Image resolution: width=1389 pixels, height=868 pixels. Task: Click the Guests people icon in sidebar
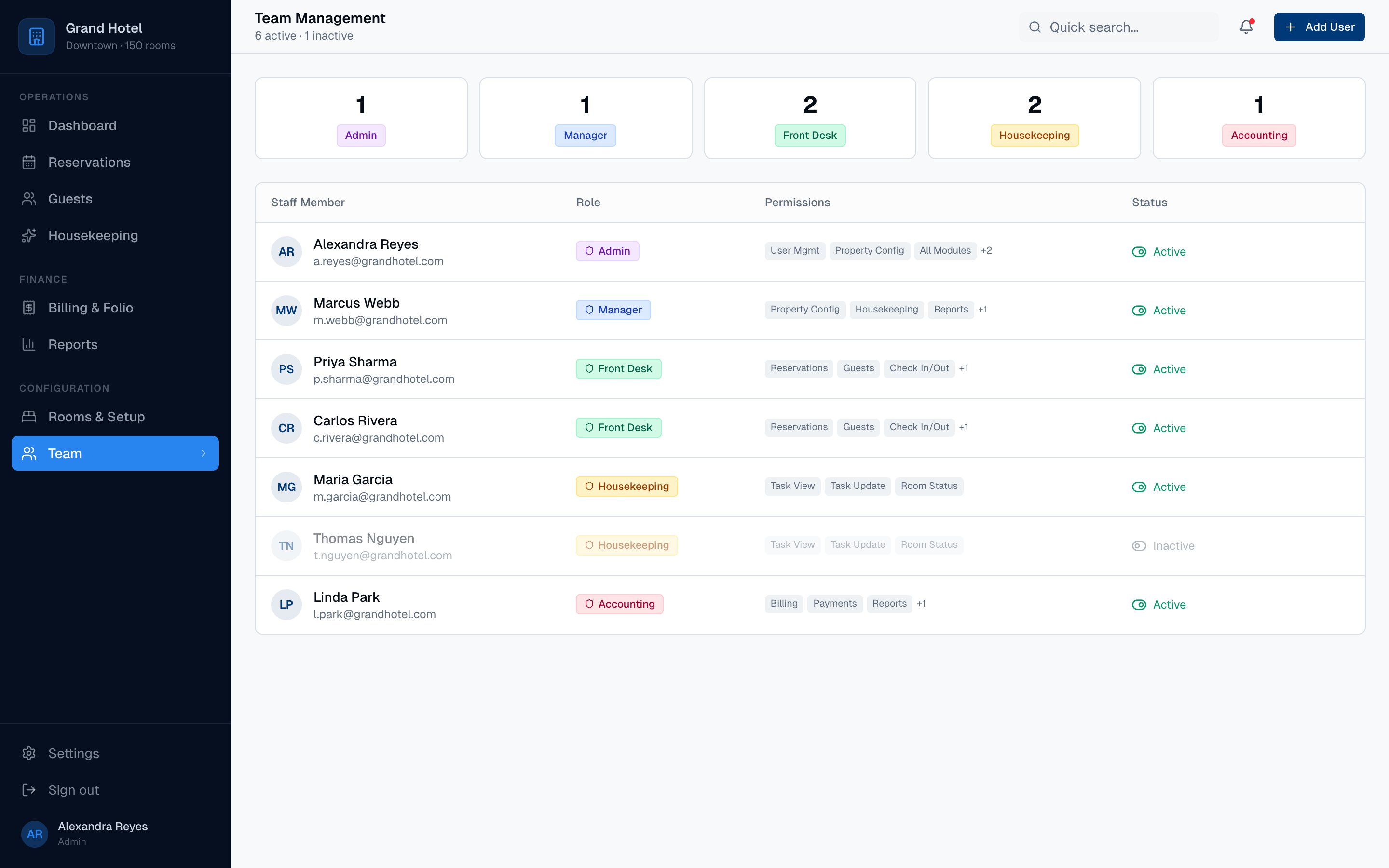pos(29,199)
